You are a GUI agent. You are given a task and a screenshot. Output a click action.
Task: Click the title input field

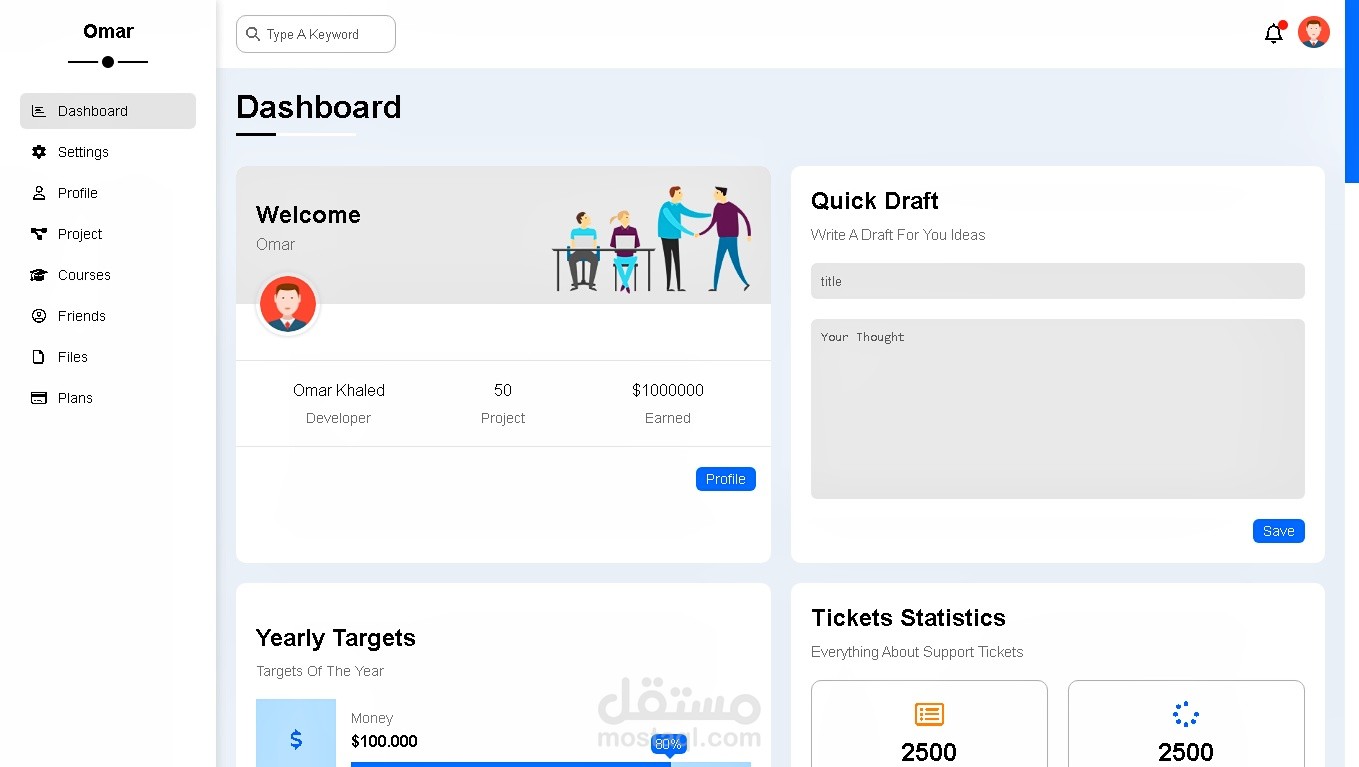[1057, 281]
